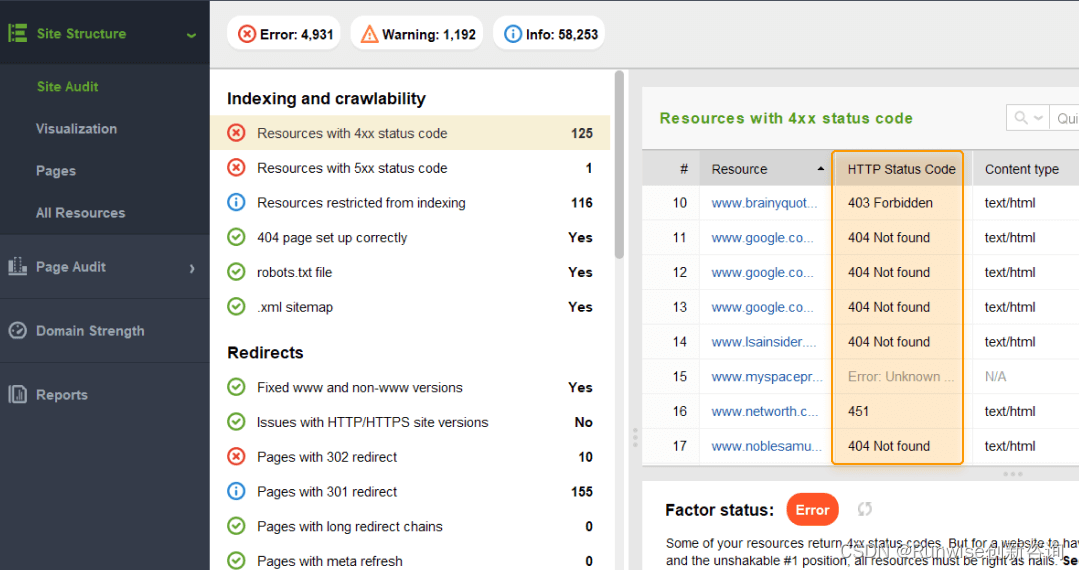Select Resources restricted from indexing row

[410, 202]
